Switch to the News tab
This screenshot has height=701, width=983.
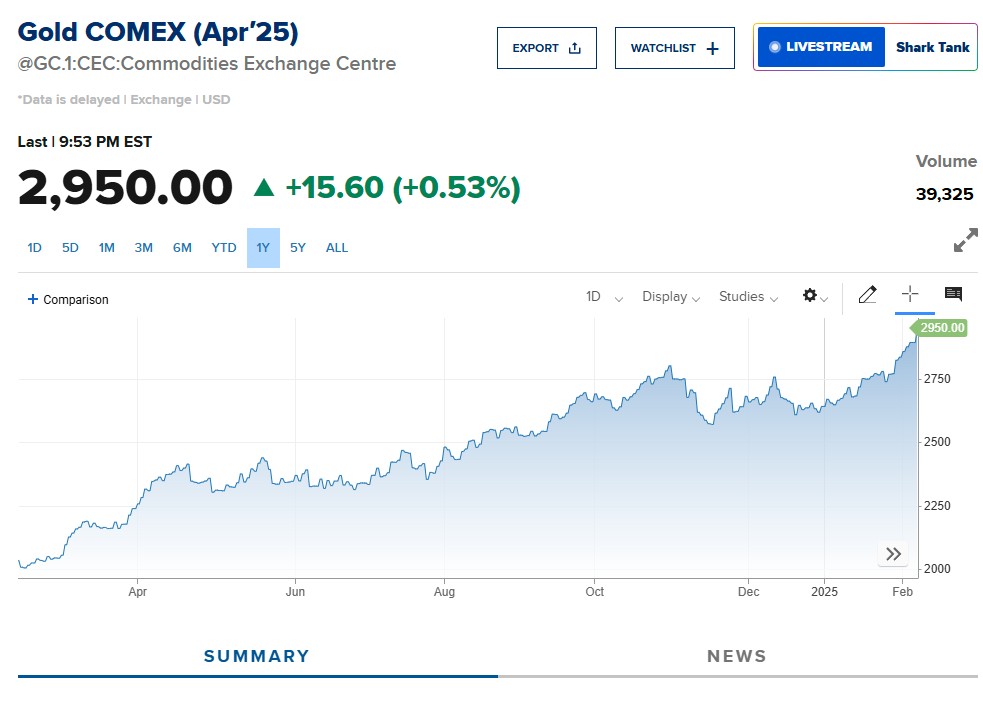coord(736,656)
